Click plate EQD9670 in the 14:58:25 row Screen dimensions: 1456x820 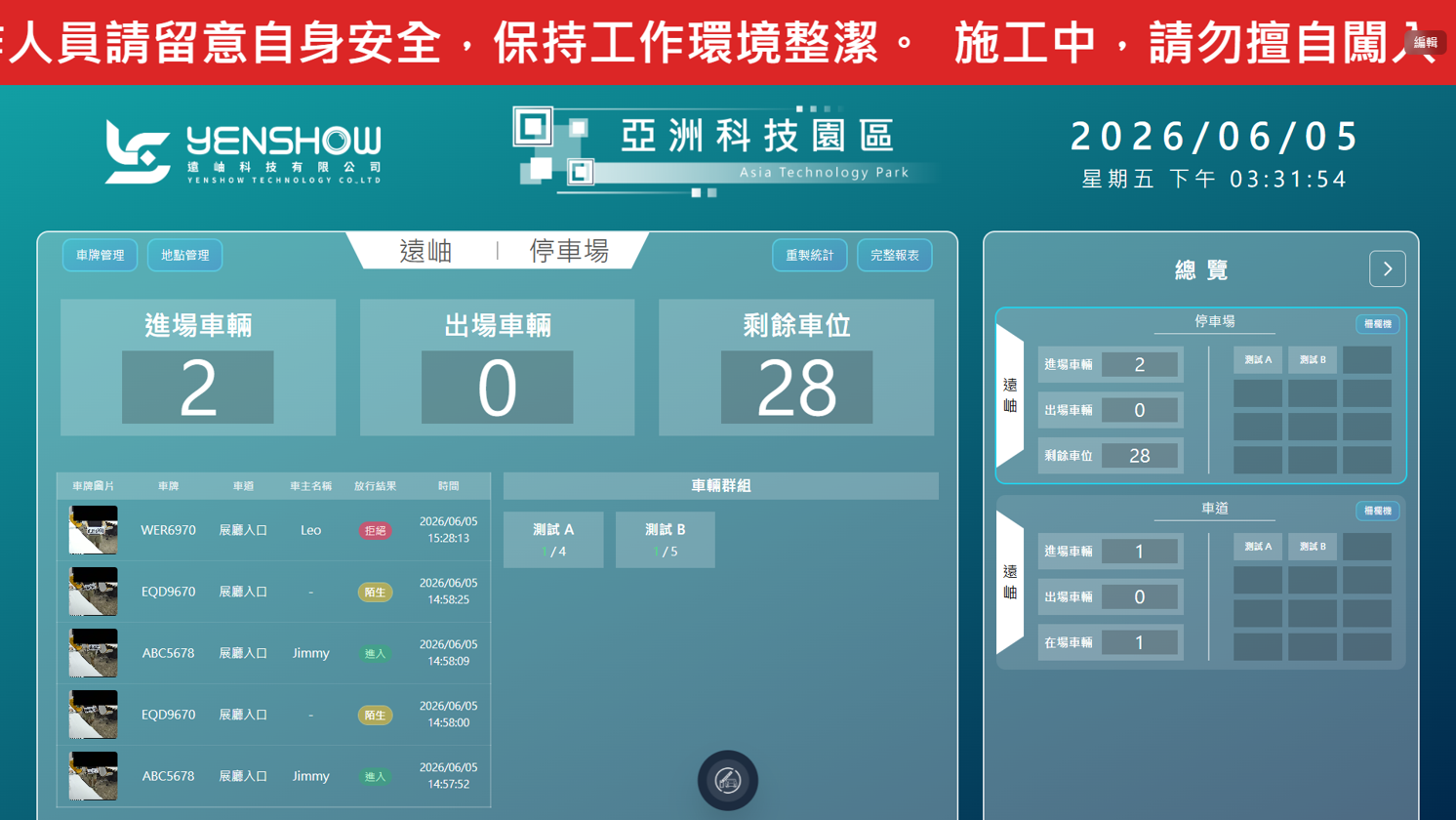point(169,592)
